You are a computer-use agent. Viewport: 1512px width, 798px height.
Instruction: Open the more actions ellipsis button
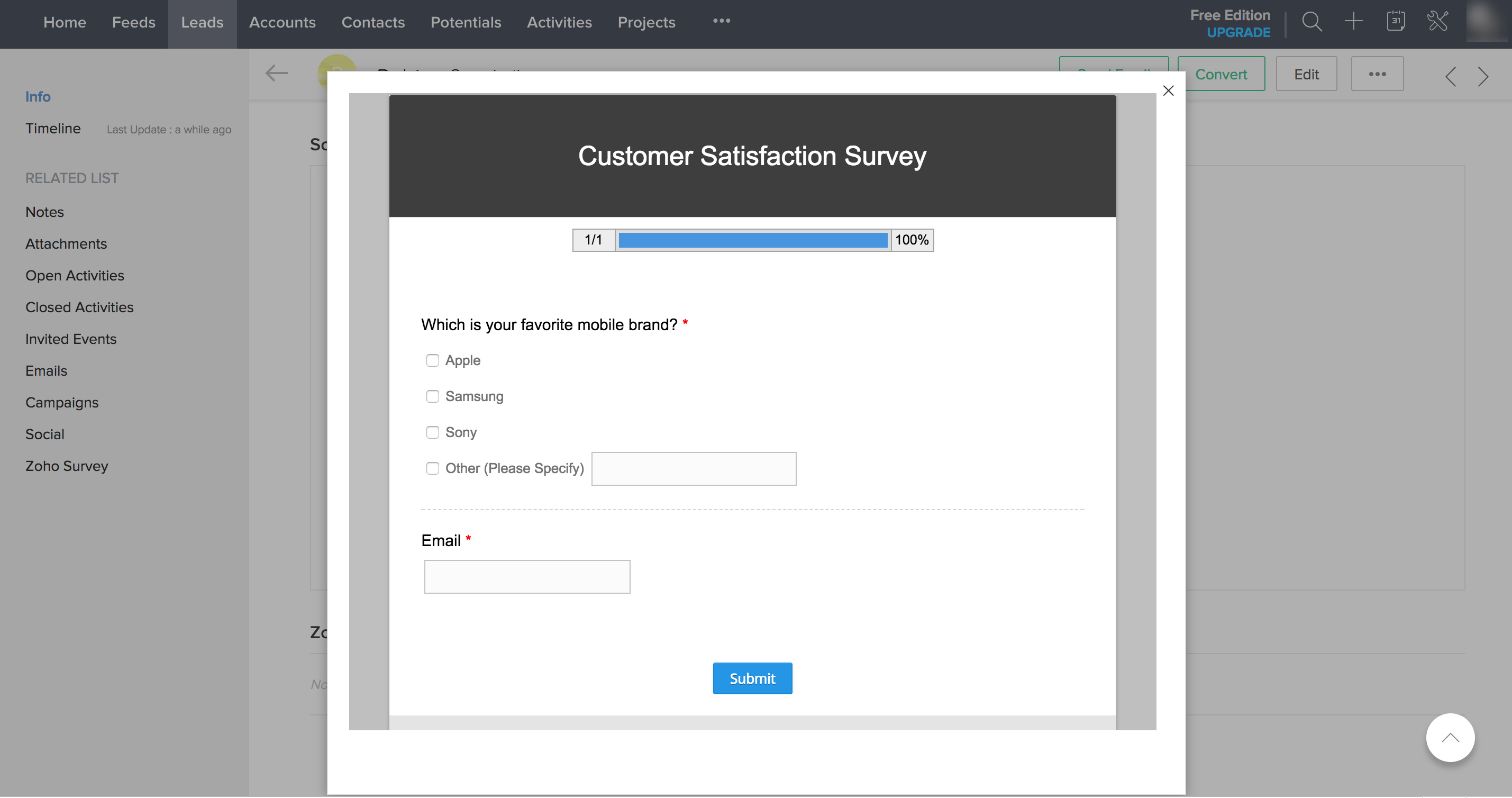(x=1377, y=74)
